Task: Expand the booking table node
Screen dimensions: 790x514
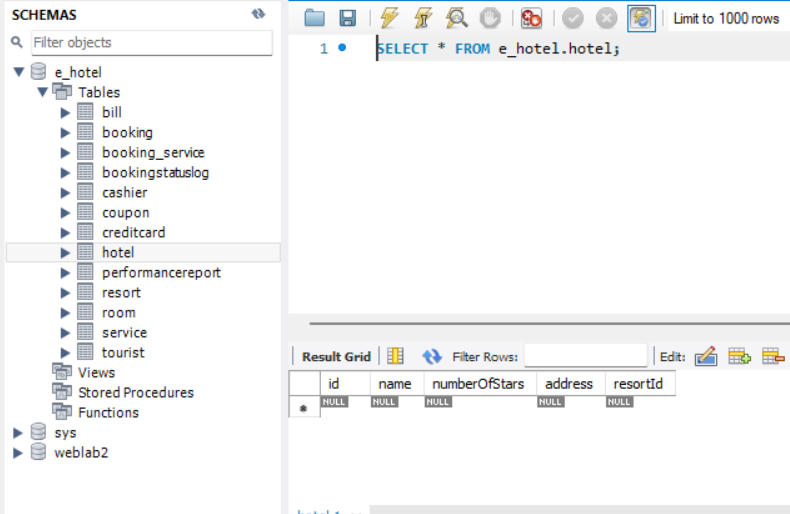Action: coord(66,132)
